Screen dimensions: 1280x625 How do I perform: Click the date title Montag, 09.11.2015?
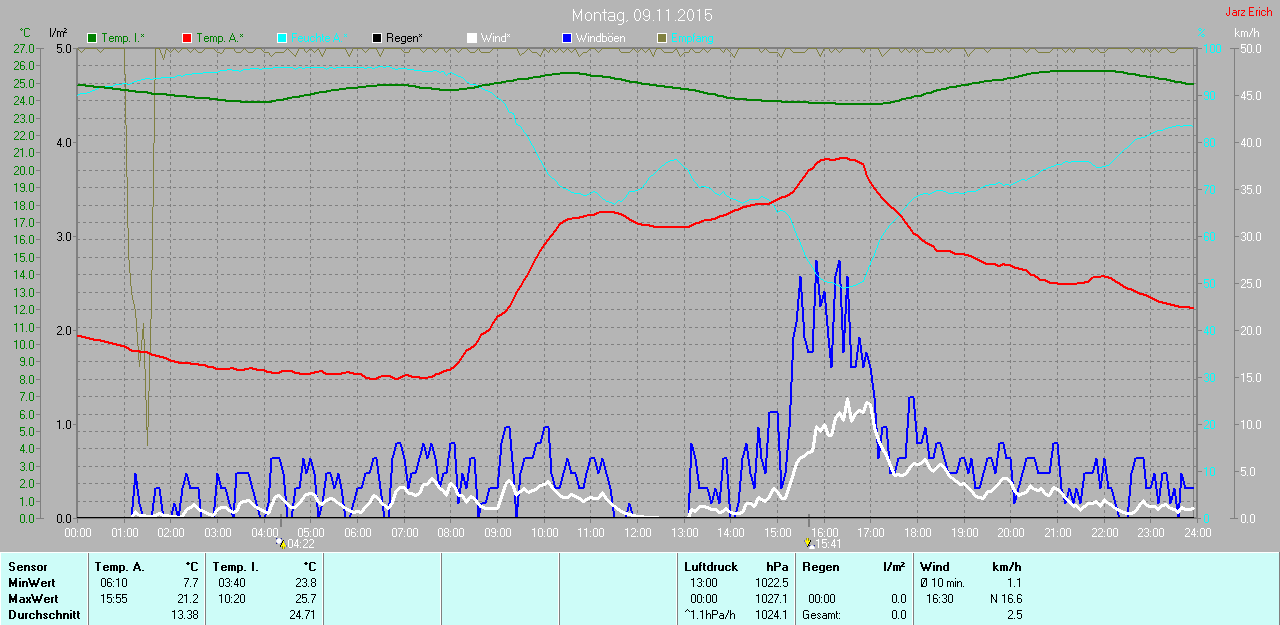(642, 16)
